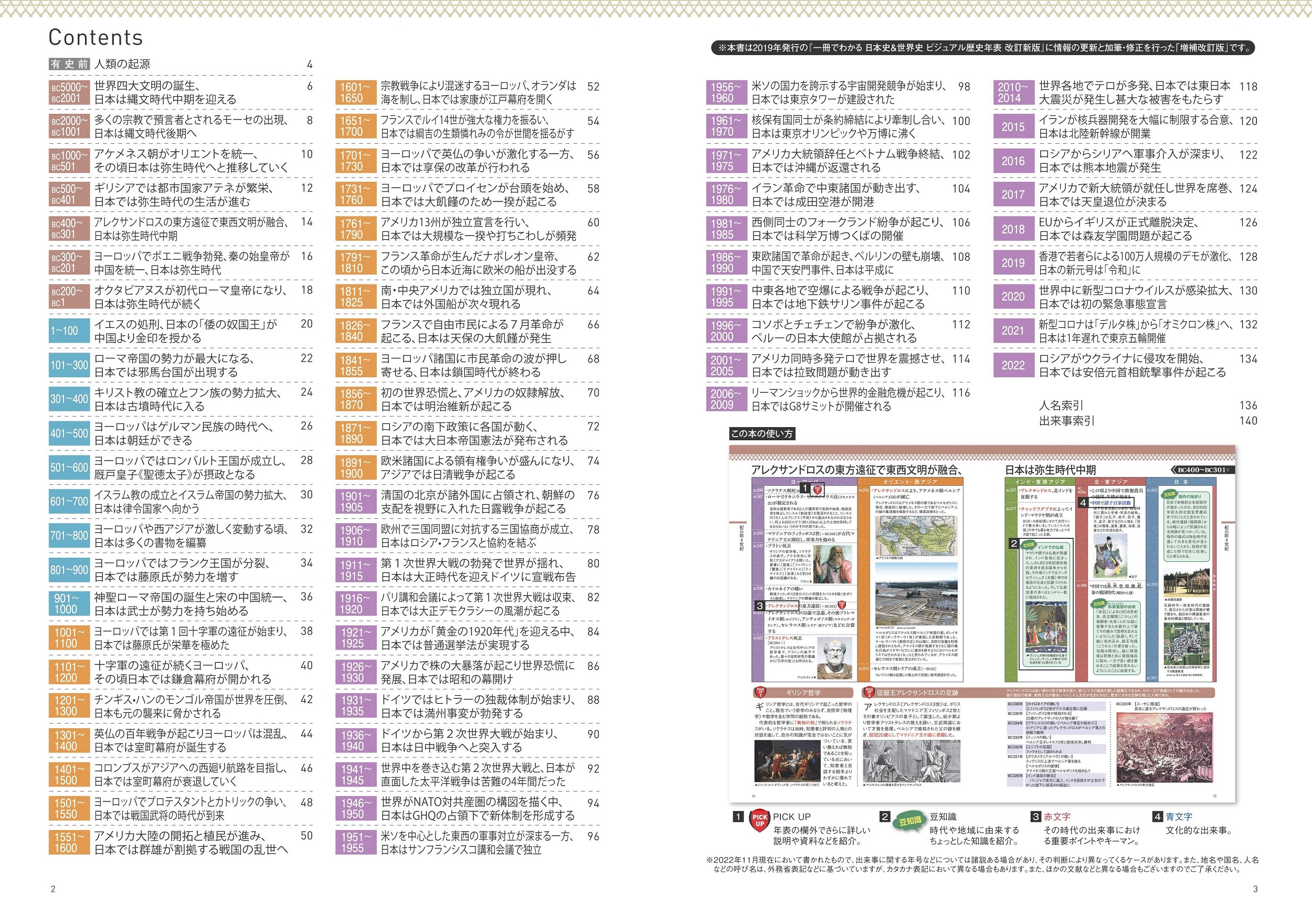Click sample page title アレクサンドロスの東方遠征で東西文明が融合
1312x924 pixels.
(857, 470)
